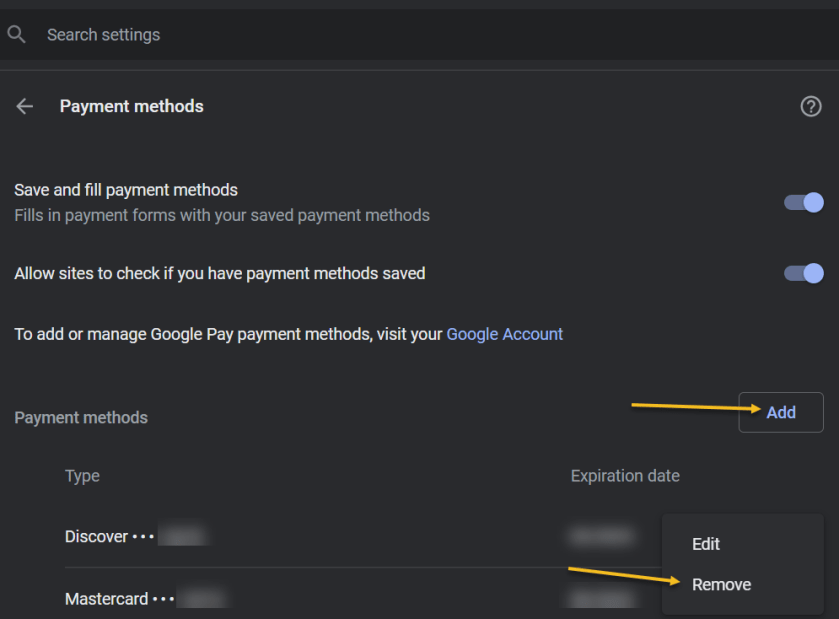Click the Save and fill payment methods label
839x619 pixels.
click(x=126, y=190)
